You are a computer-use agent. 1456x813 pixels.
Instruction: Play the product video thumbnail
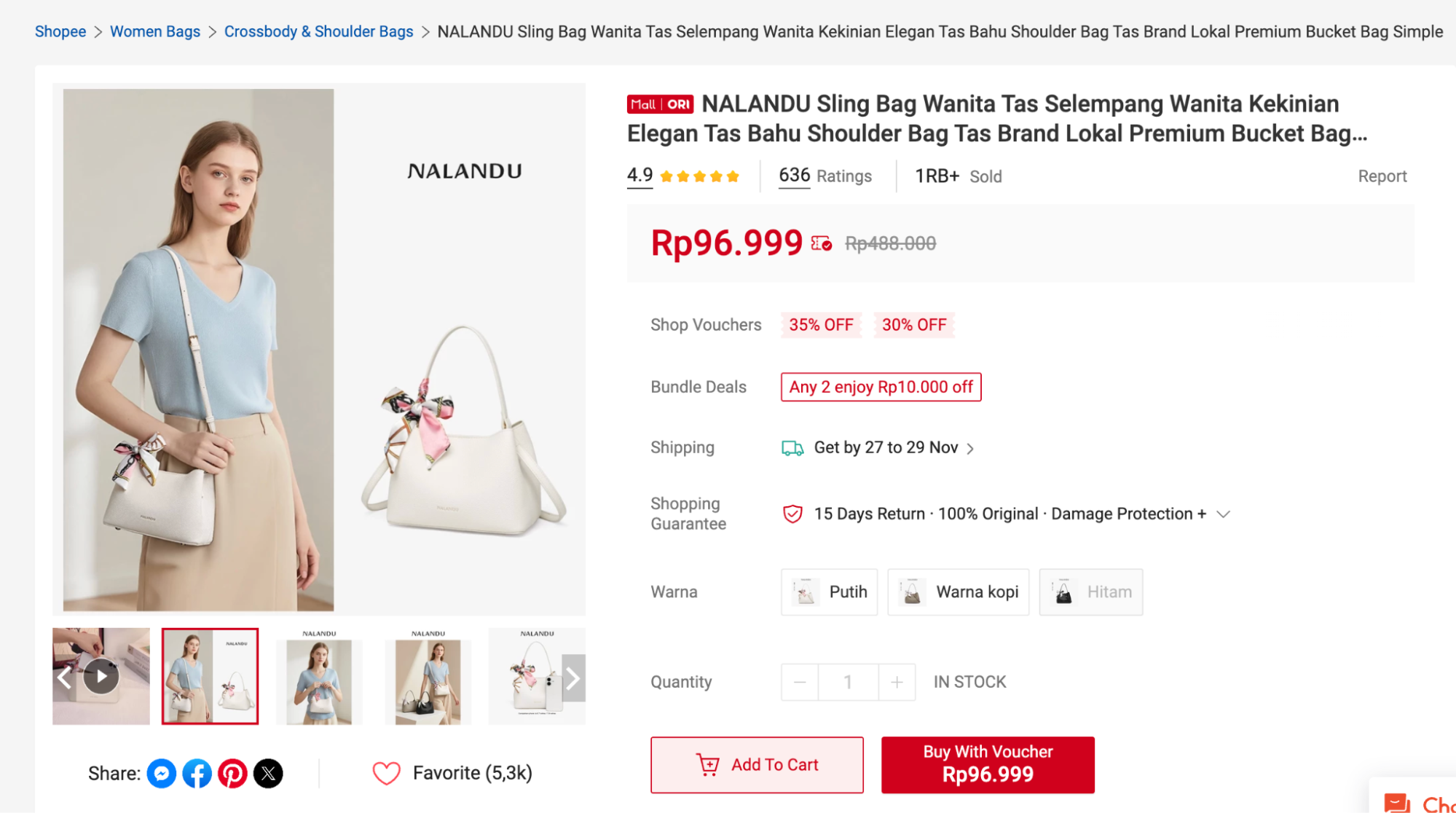pyautogui.click(x=101, y=677)
